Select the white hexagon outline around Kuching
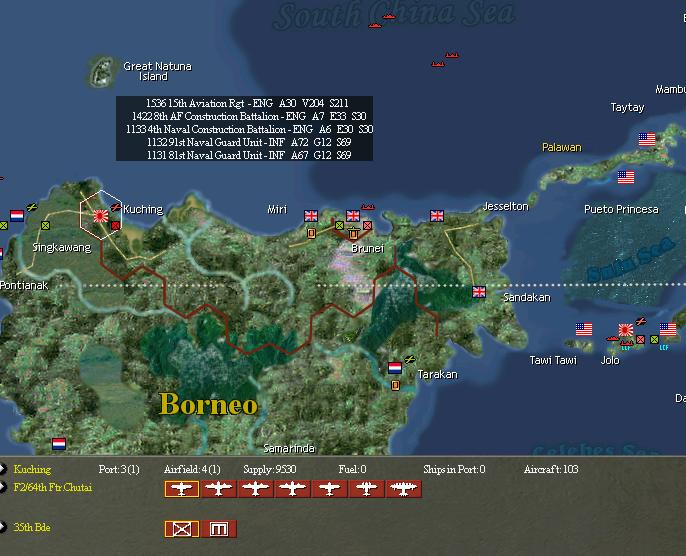This screenshot has width=686, height=556. [x=101, y=215]
